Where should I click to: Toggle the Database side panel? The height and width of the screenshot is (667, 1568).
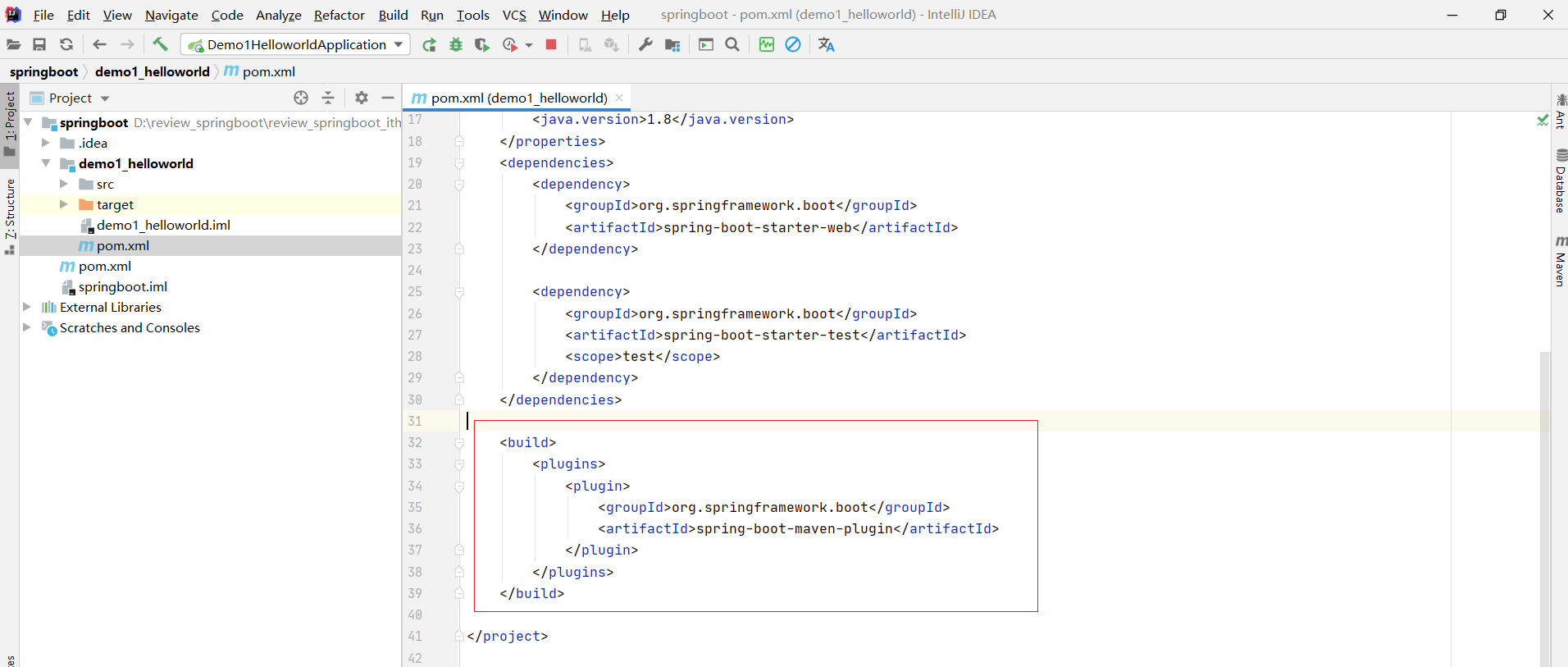click(x=1560, y=181)
